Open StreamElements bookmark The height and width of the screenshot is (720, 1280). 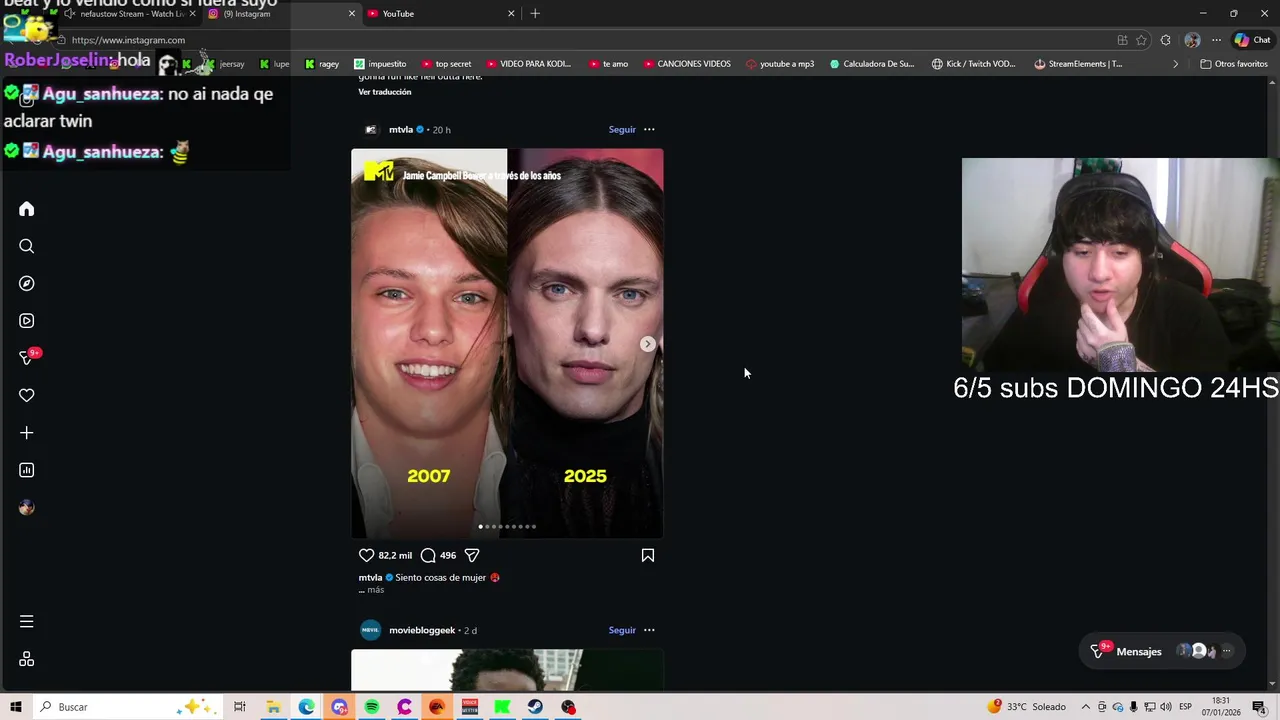[x=1078, y=64]
